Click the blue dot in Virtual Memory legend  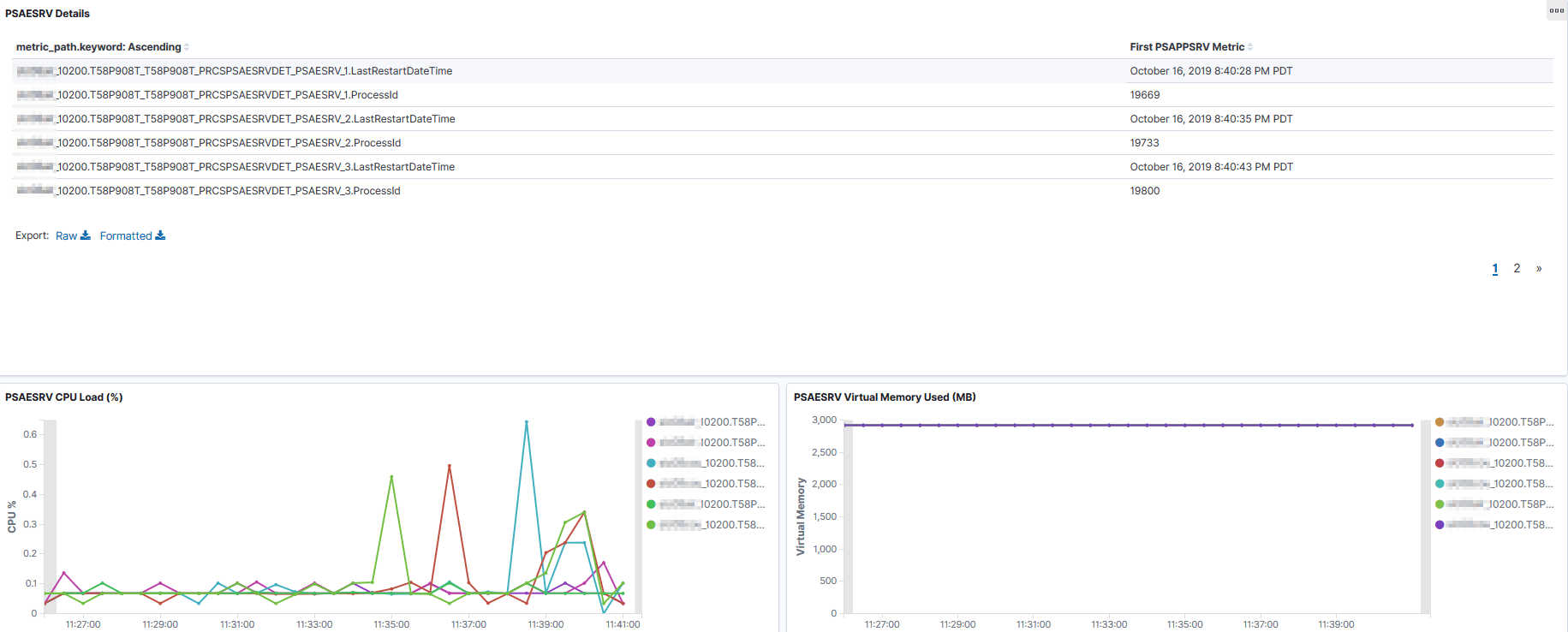1440,443
